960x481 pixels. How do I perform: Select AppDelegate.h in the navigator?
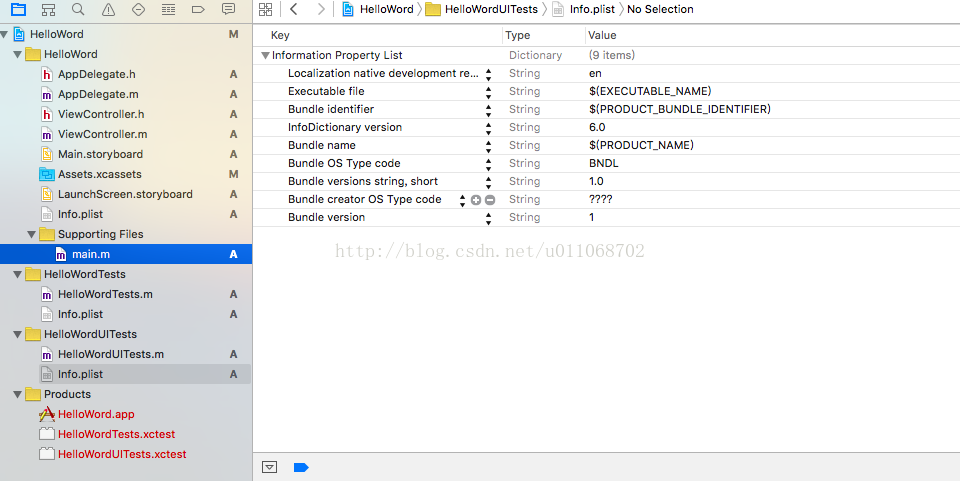[x=97, y=75]
